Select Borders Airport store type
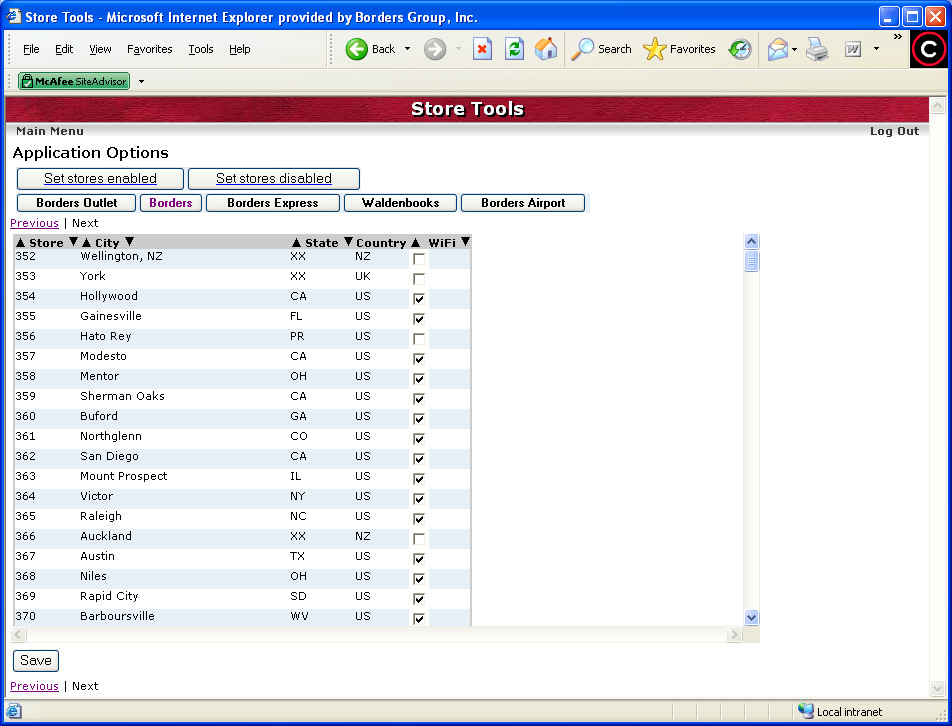952x726 pixels. [523, 203]
